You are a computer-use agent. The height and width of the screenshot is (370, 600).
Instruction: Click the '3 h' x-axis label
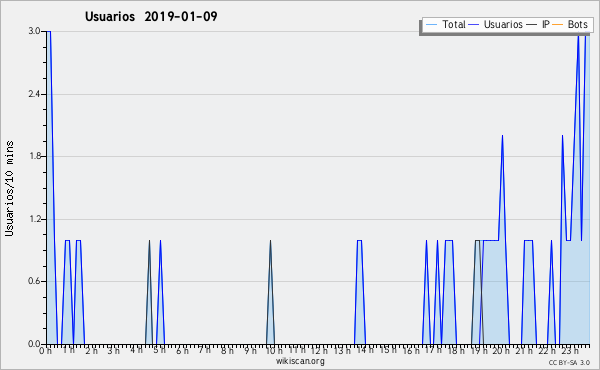pos(114,351)
